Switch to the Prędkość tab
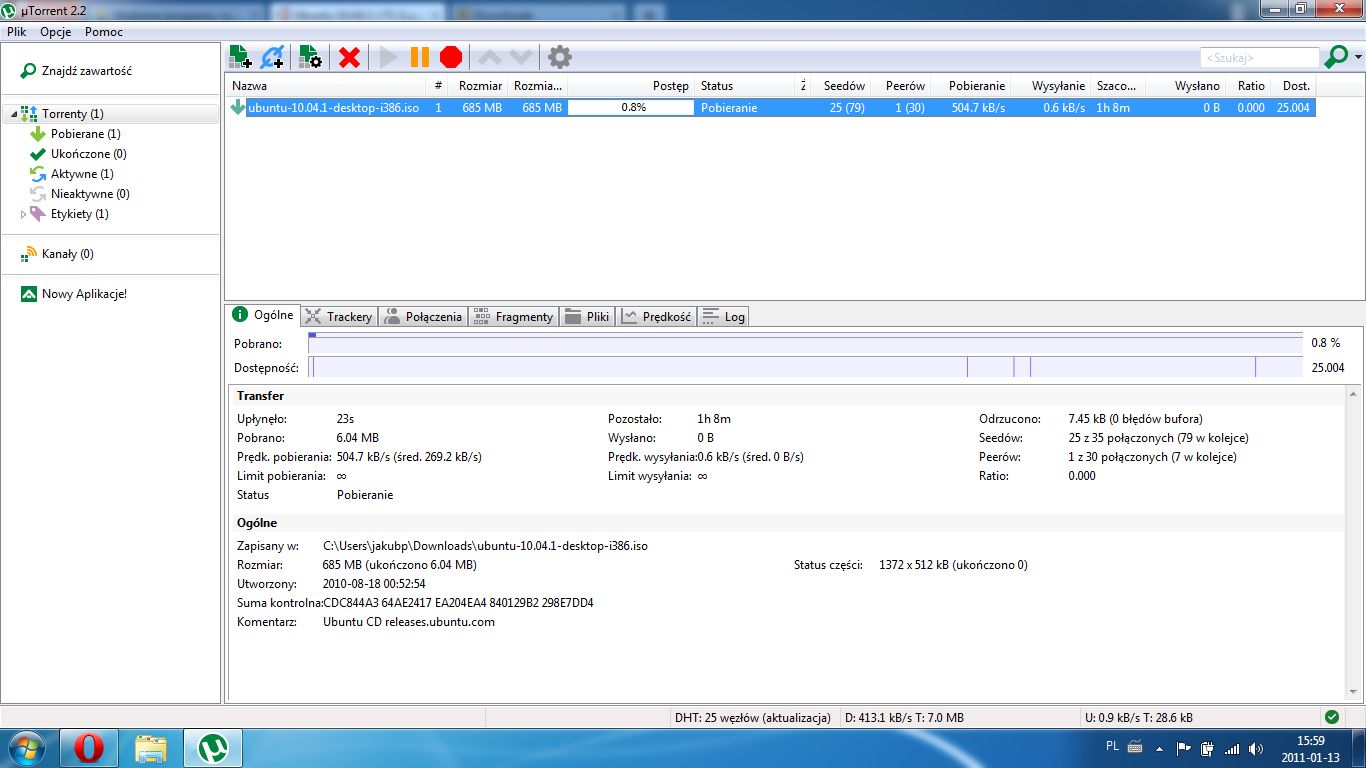The height and width of the screenshot is (768, 1366). pyautogui.click(x=656, y=316)
